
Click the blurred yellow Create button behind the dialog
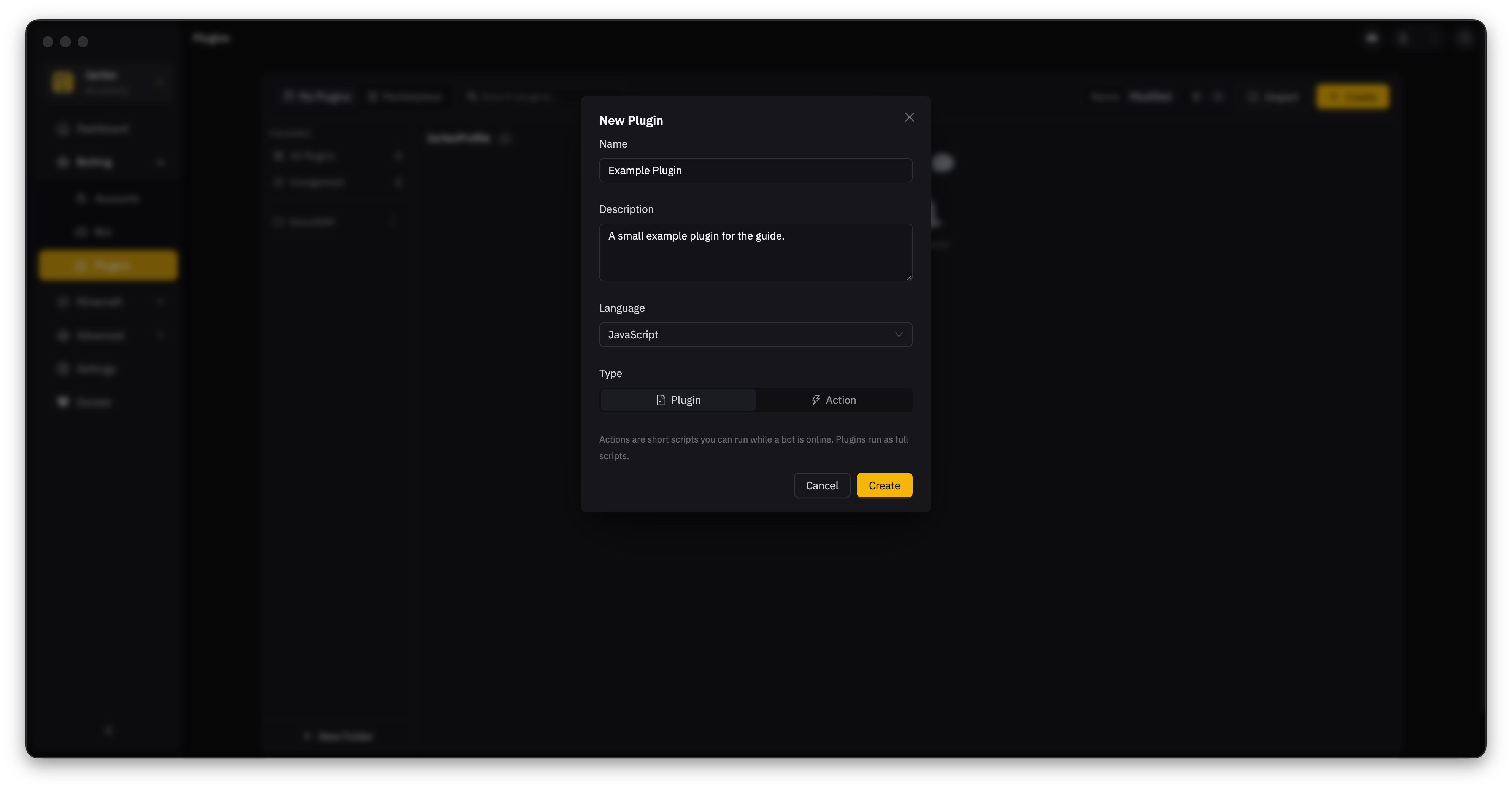pos(1352,97)
